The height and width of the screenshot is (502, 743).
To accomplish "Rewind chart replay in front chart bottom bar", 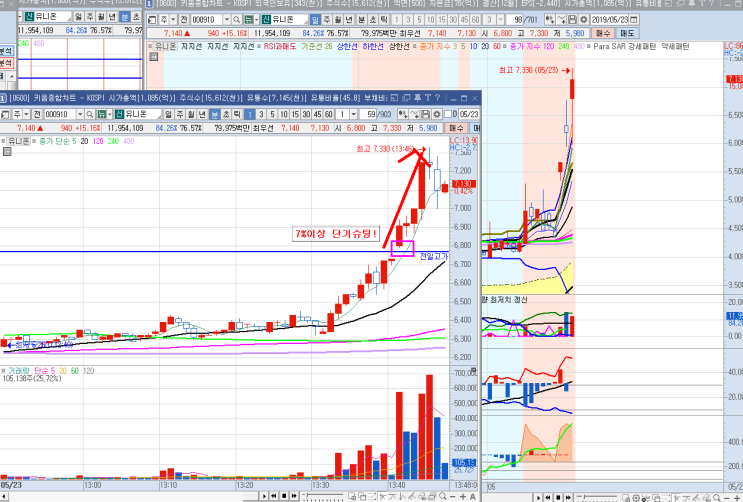I will pos(274,496).
